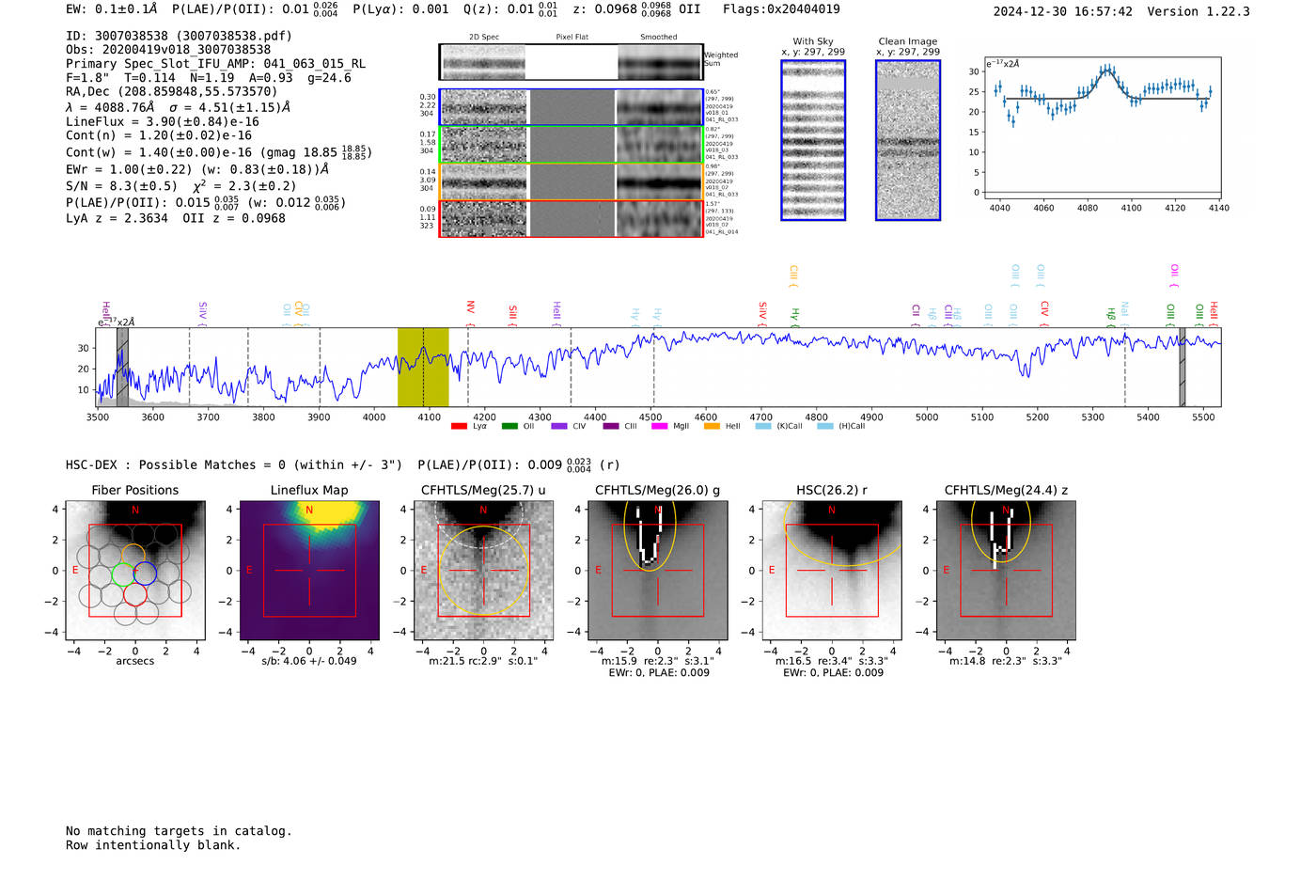This screenshot has width=1316, height=896.
Task: Open the CFHTLS/Meg(25.7) u image
Action: (483, 571)
